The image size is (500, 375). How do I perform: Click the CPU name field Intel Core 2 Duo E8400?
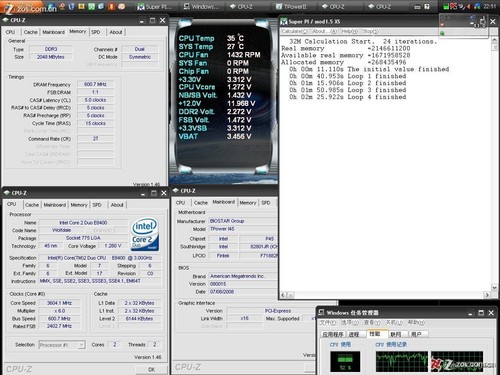(83, 223)
